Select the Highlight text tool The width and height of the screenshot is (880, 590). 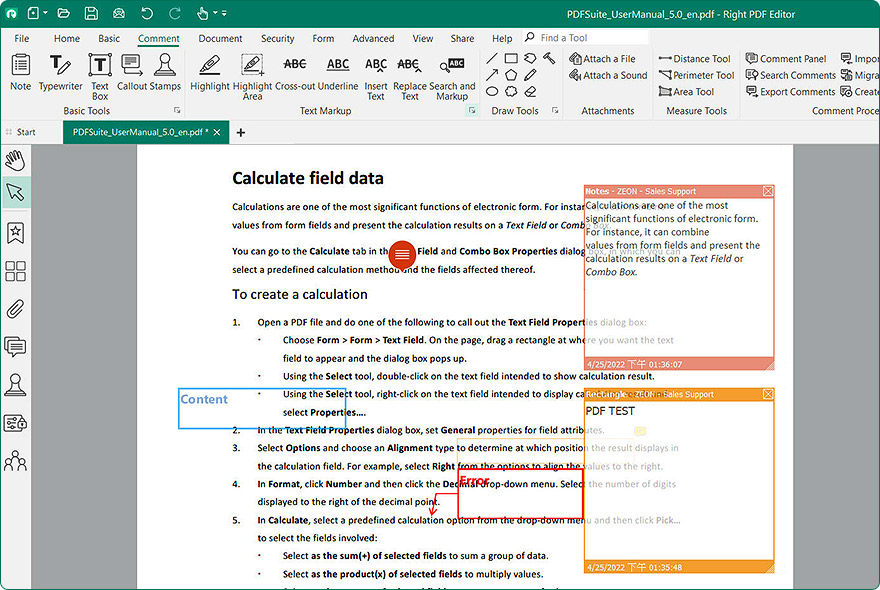pos(209,72)
